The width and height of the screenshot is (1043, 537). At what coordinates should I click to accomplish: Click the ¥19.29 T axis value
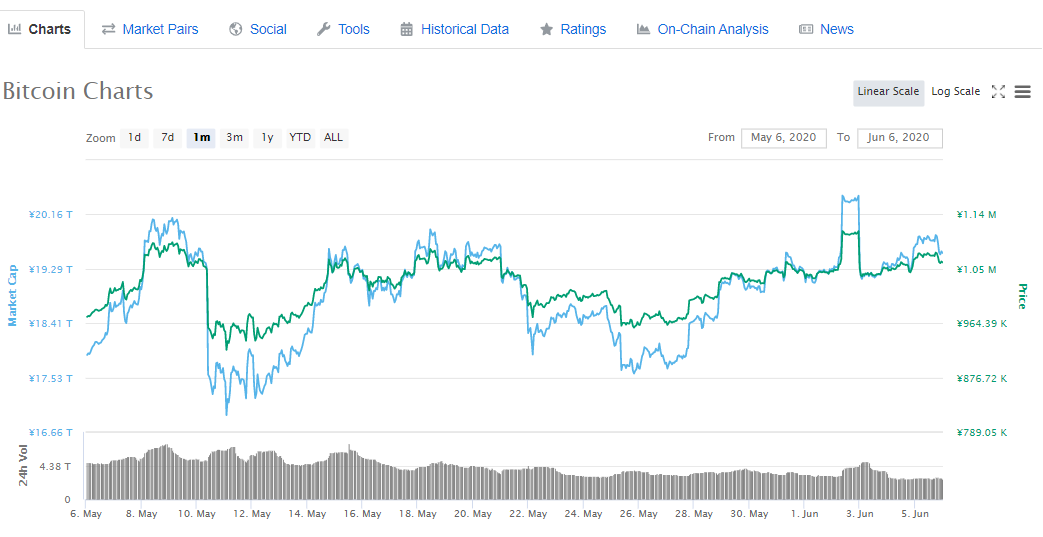tap(51, 269)
